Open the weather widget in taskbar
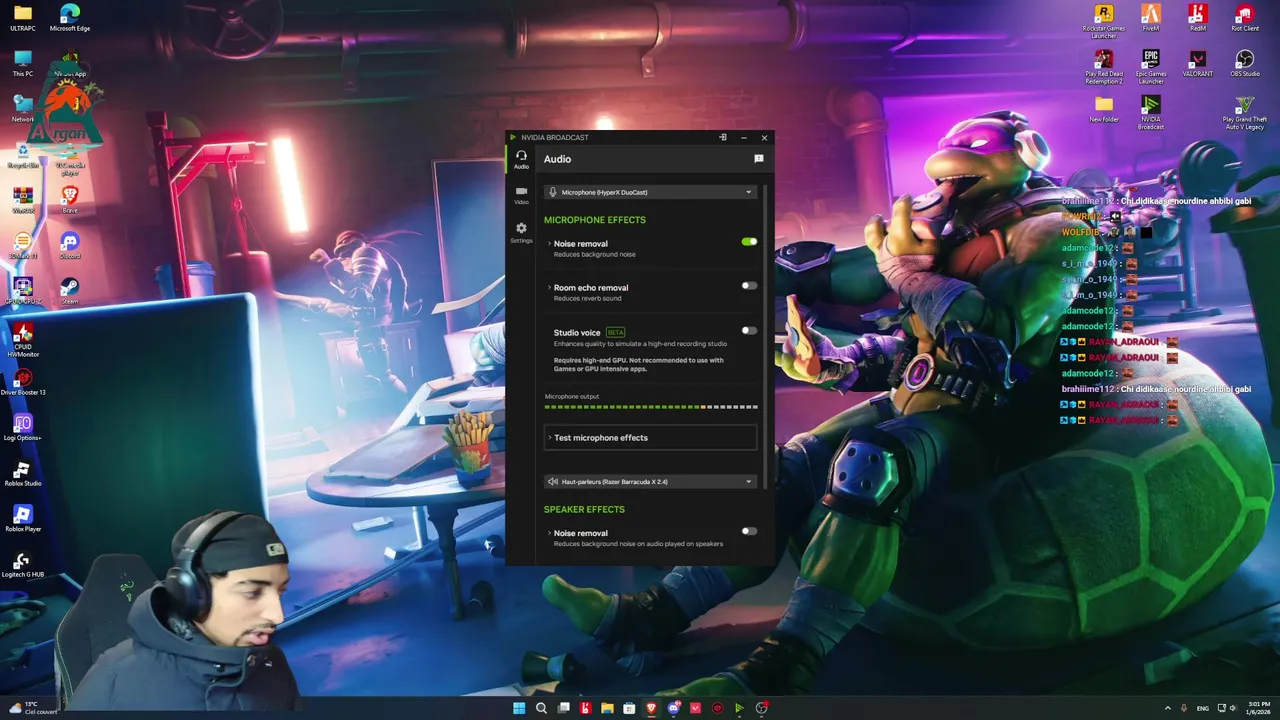 click(33, 708)
